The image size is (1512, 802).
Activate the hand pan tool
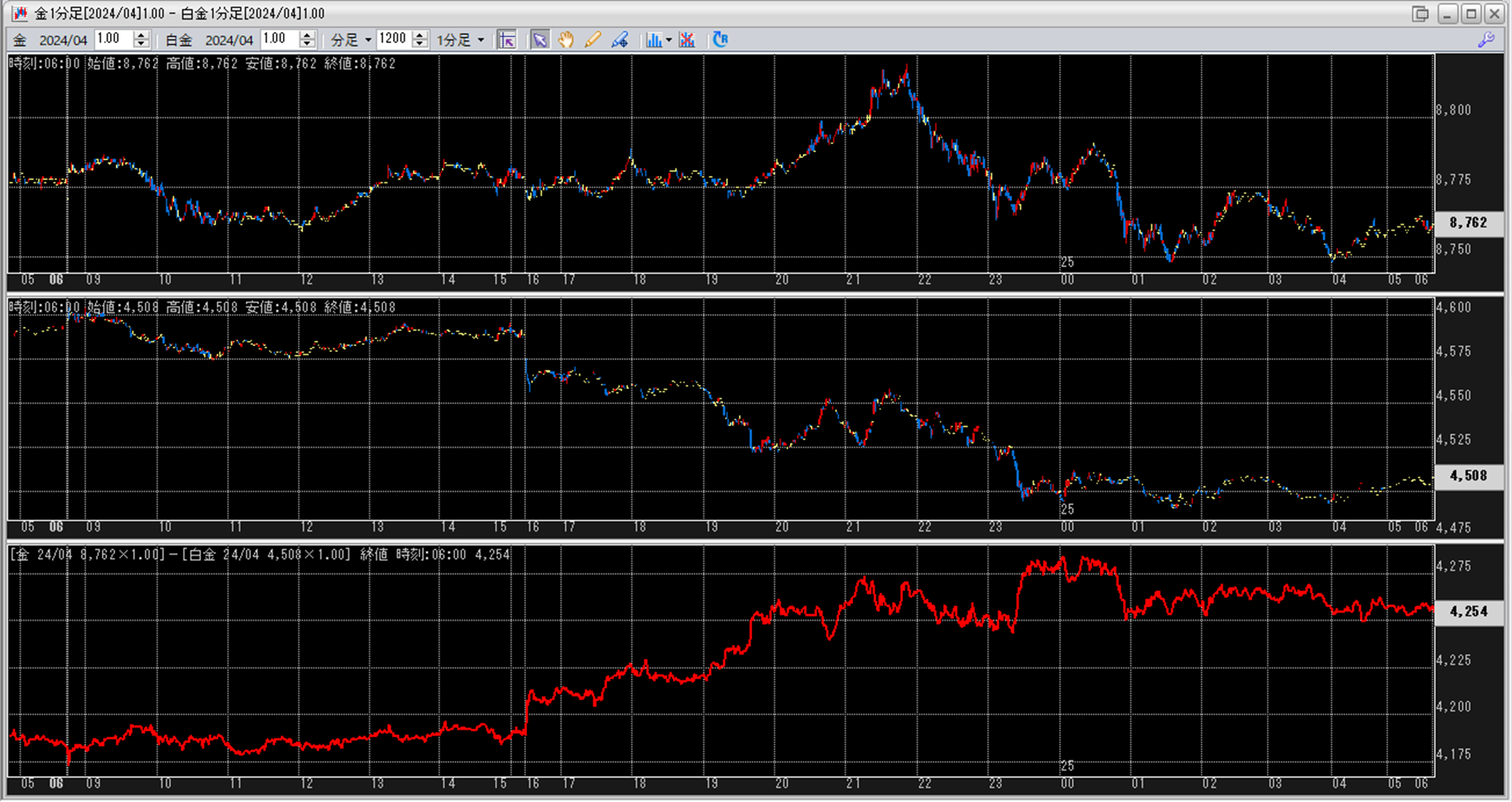pos(566,40)
